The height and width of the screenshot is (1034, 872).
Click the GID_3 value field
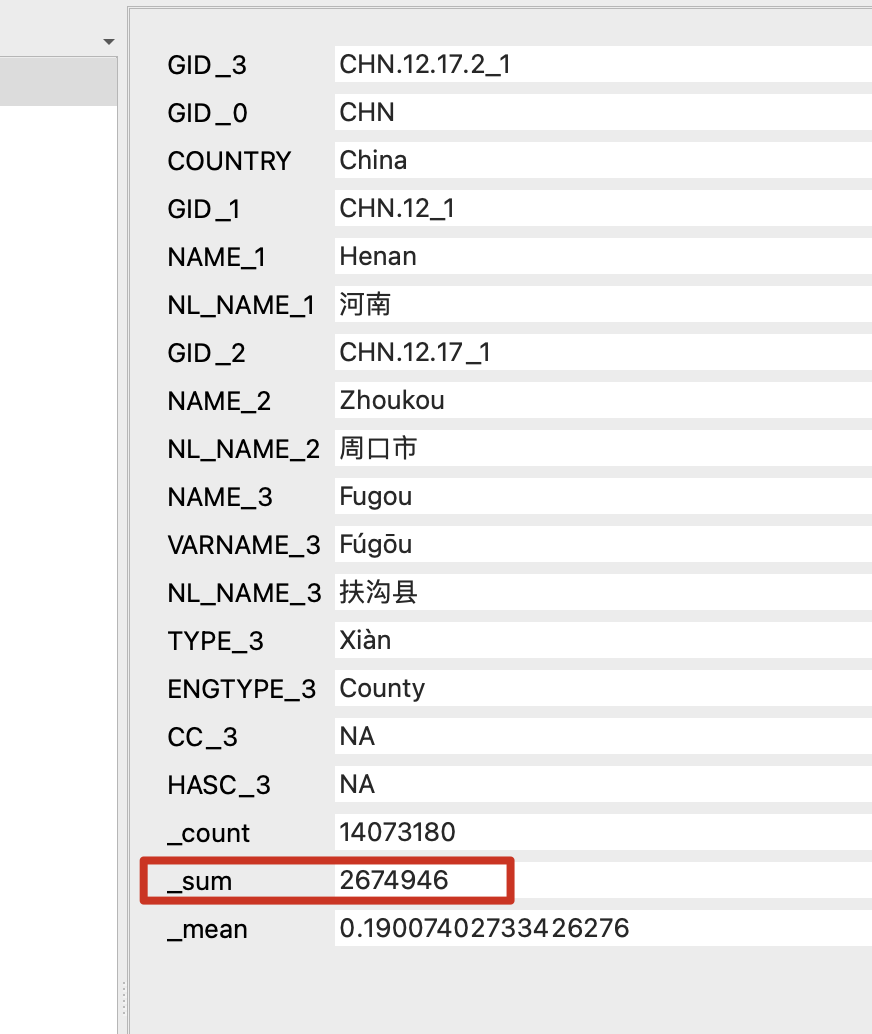600,65
